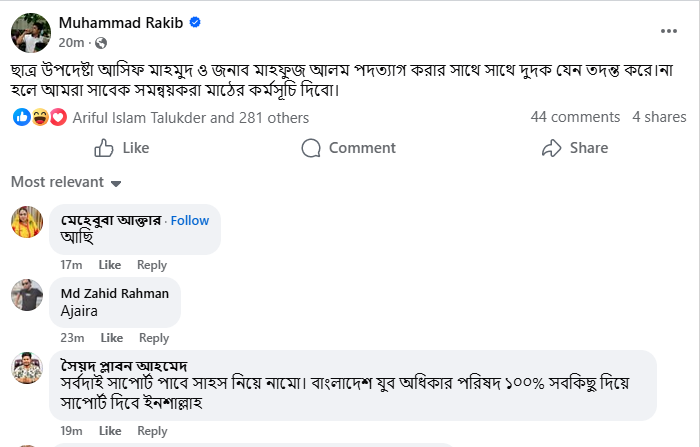Open Md Zahid Rahman's profile avatar
Viewport: 700px width, 447px height.
click(27, 294)
